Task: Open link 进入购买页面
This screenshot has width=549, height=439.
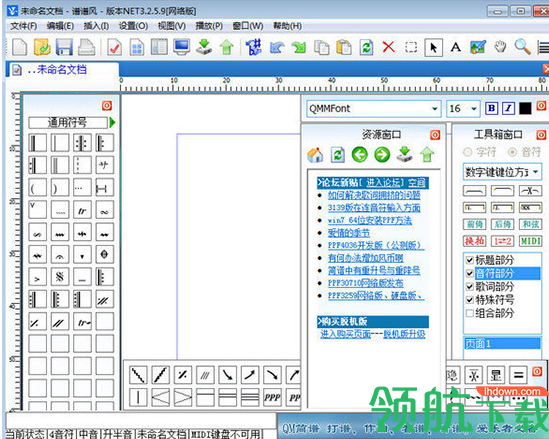Action: click(x=345, y=334)
